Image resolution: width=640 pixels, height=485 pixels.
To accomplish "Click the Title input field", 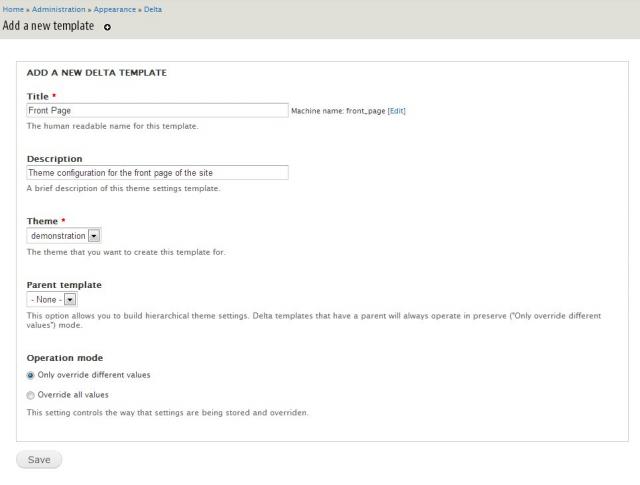I will [158, 111].
